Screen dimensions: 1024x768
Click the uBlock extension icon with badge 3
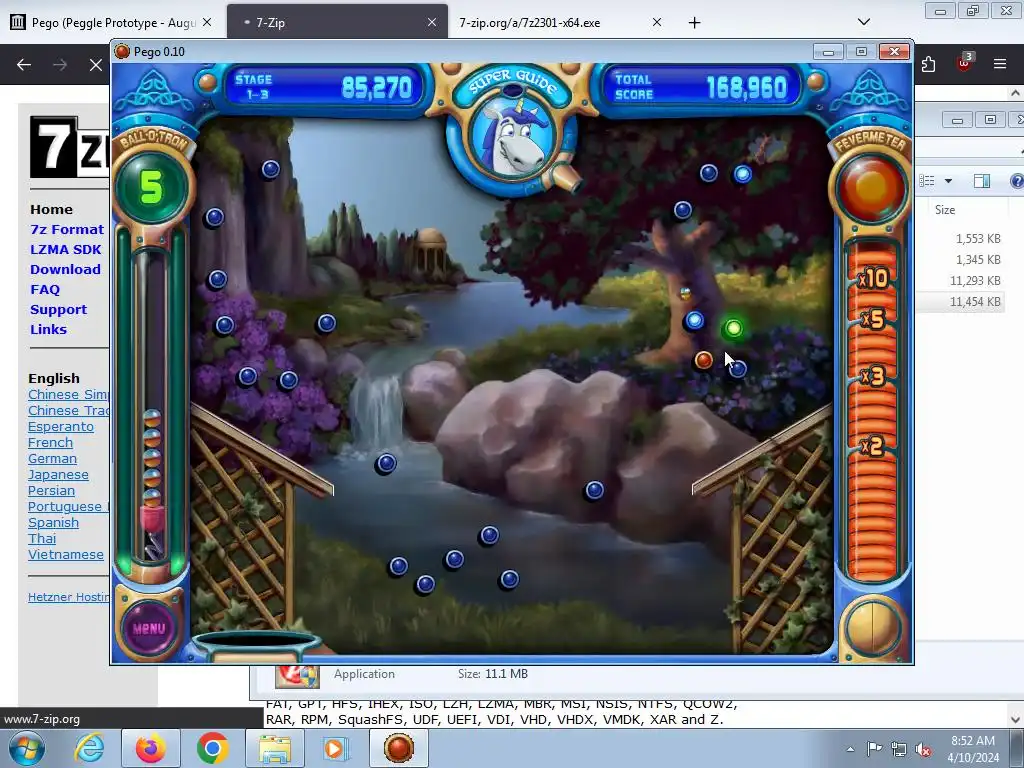(x=964, y=63)
